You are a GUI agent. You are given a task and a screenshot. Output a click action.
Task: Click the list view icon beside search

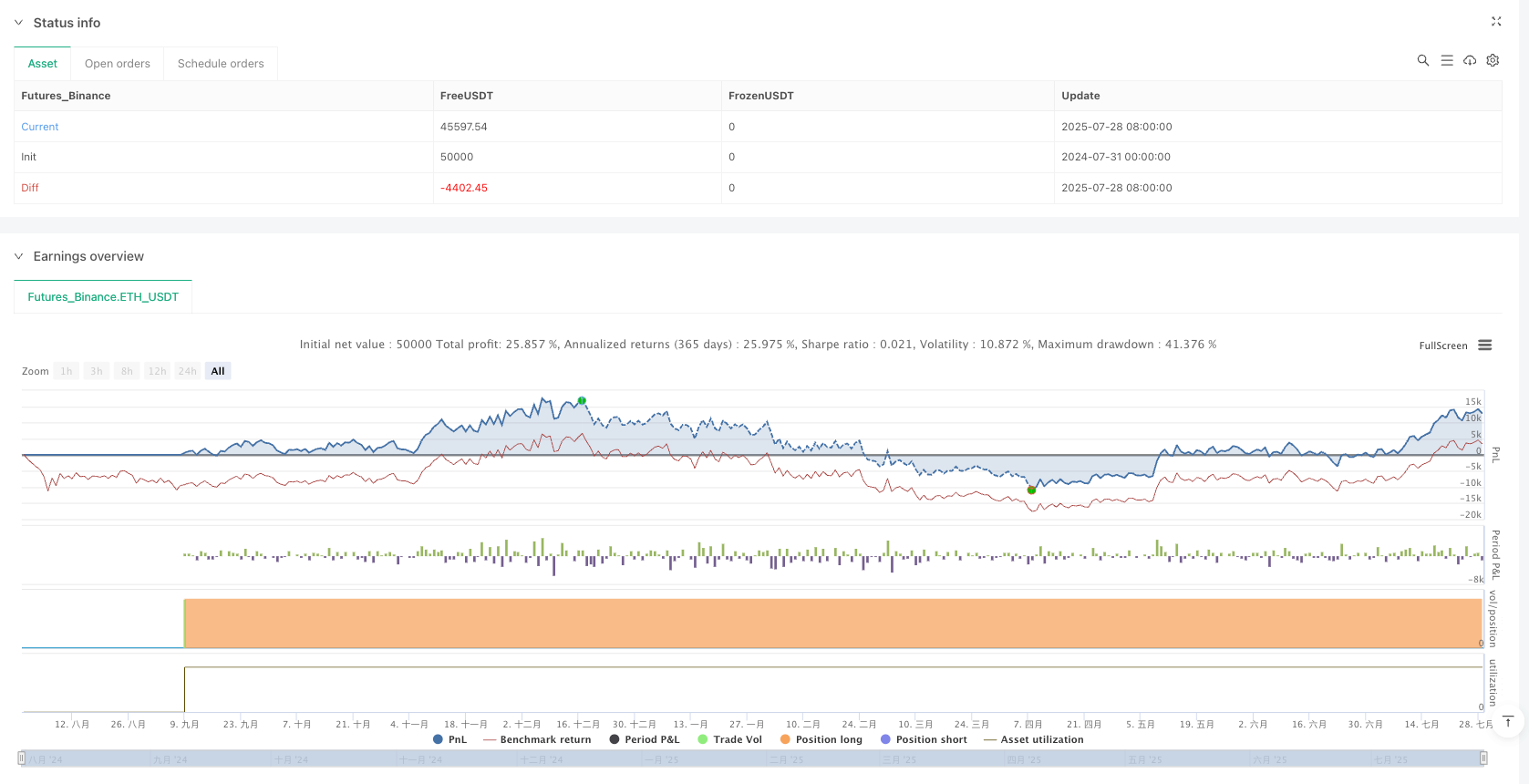[1446, 60]
